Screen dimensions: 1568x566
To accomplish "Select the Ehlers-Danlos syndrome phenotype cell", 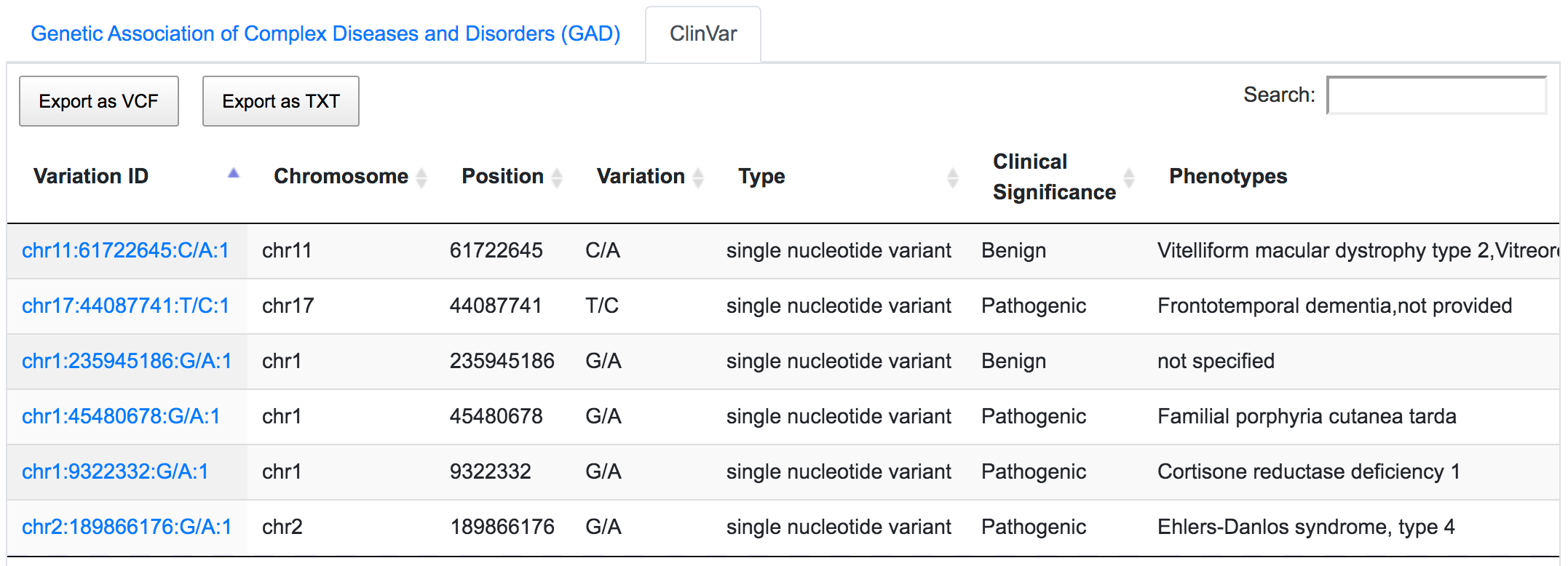I will click(x=1306, y=527).
